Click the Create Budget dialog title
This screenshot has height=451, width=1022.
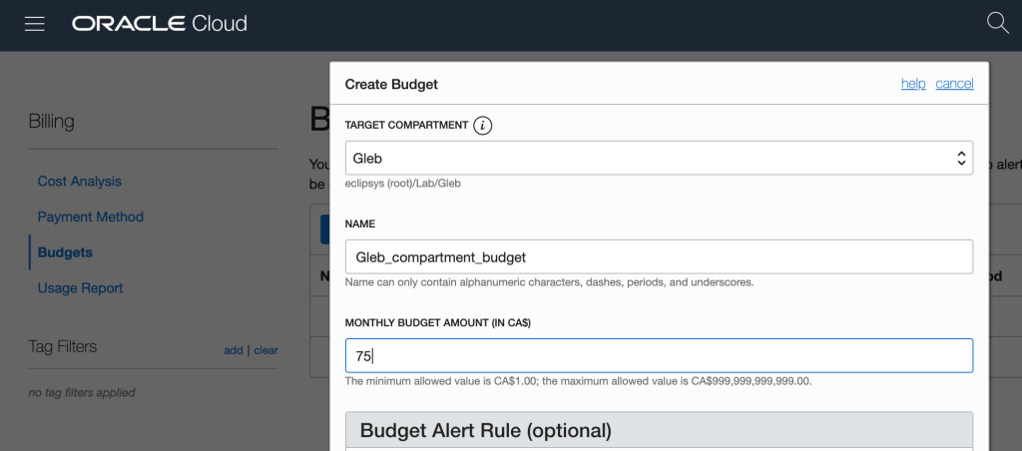click(391, 84)
